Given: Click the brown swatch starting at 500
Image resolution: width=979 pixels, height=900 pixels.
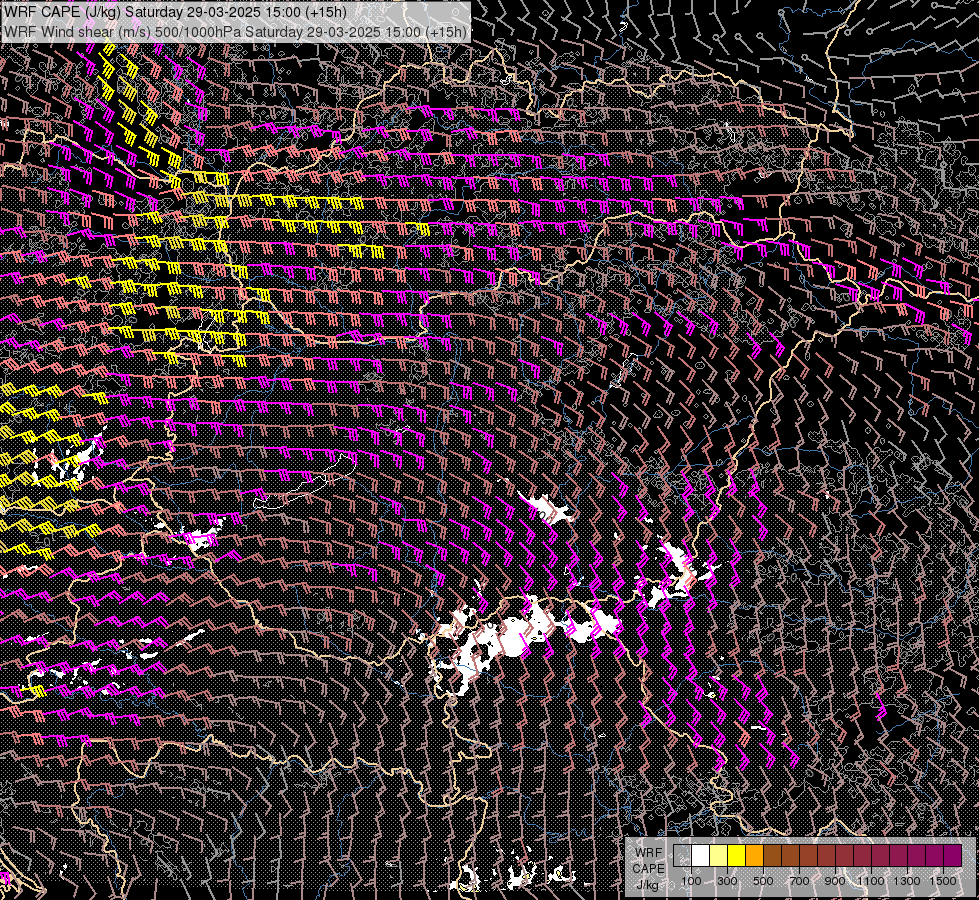Looking at the screenshot, I should [x=772, y=856].
